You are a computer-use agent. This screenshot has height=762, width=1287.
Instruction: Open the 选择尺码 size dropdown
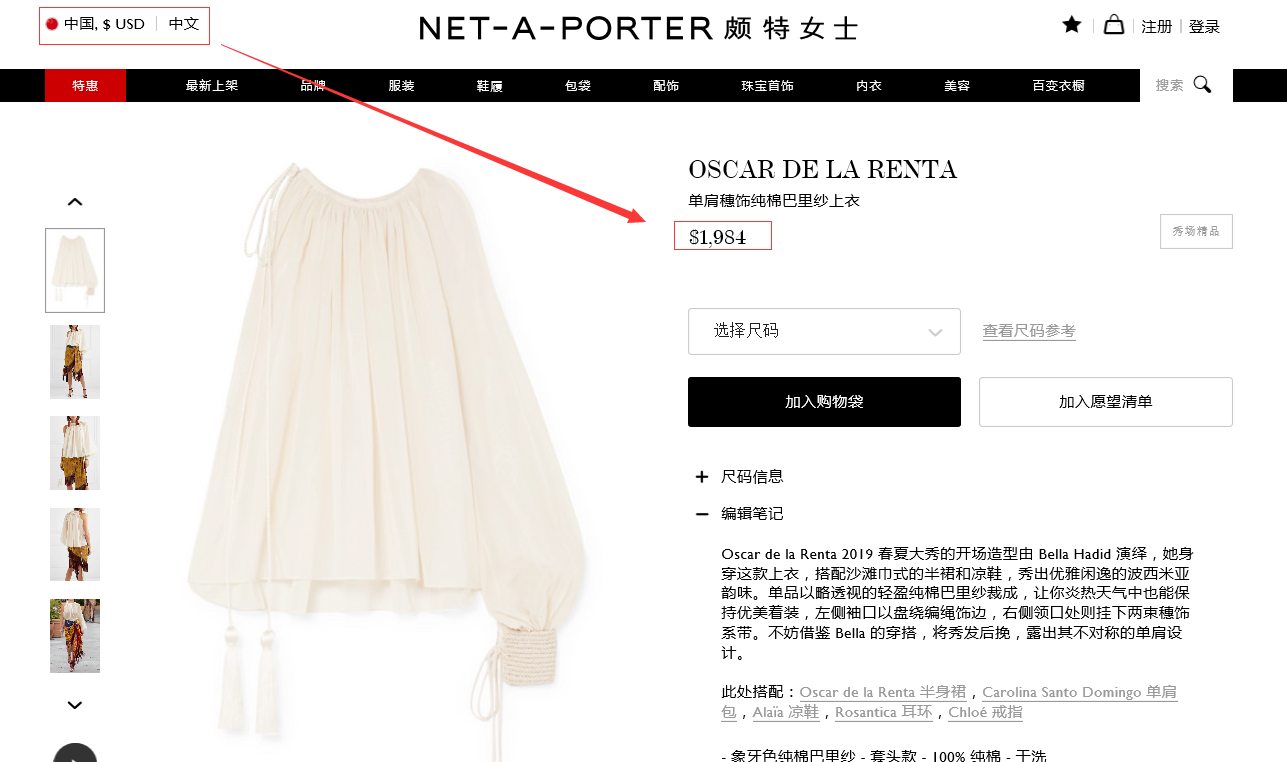click(x=824, y=331)
